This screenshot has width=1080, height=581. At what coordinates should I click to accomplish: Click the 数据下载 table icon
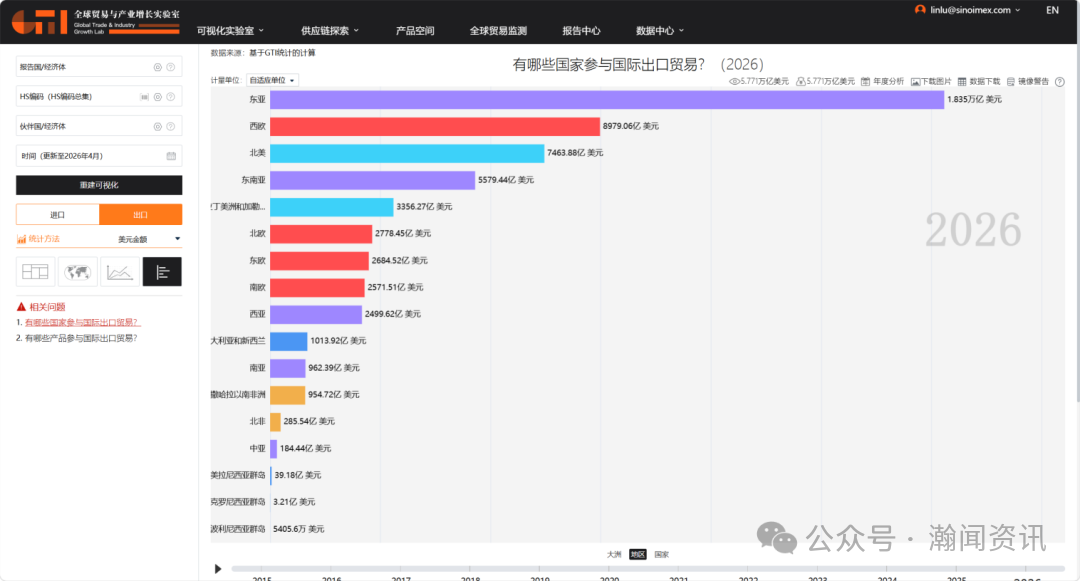tap(962, 81)
